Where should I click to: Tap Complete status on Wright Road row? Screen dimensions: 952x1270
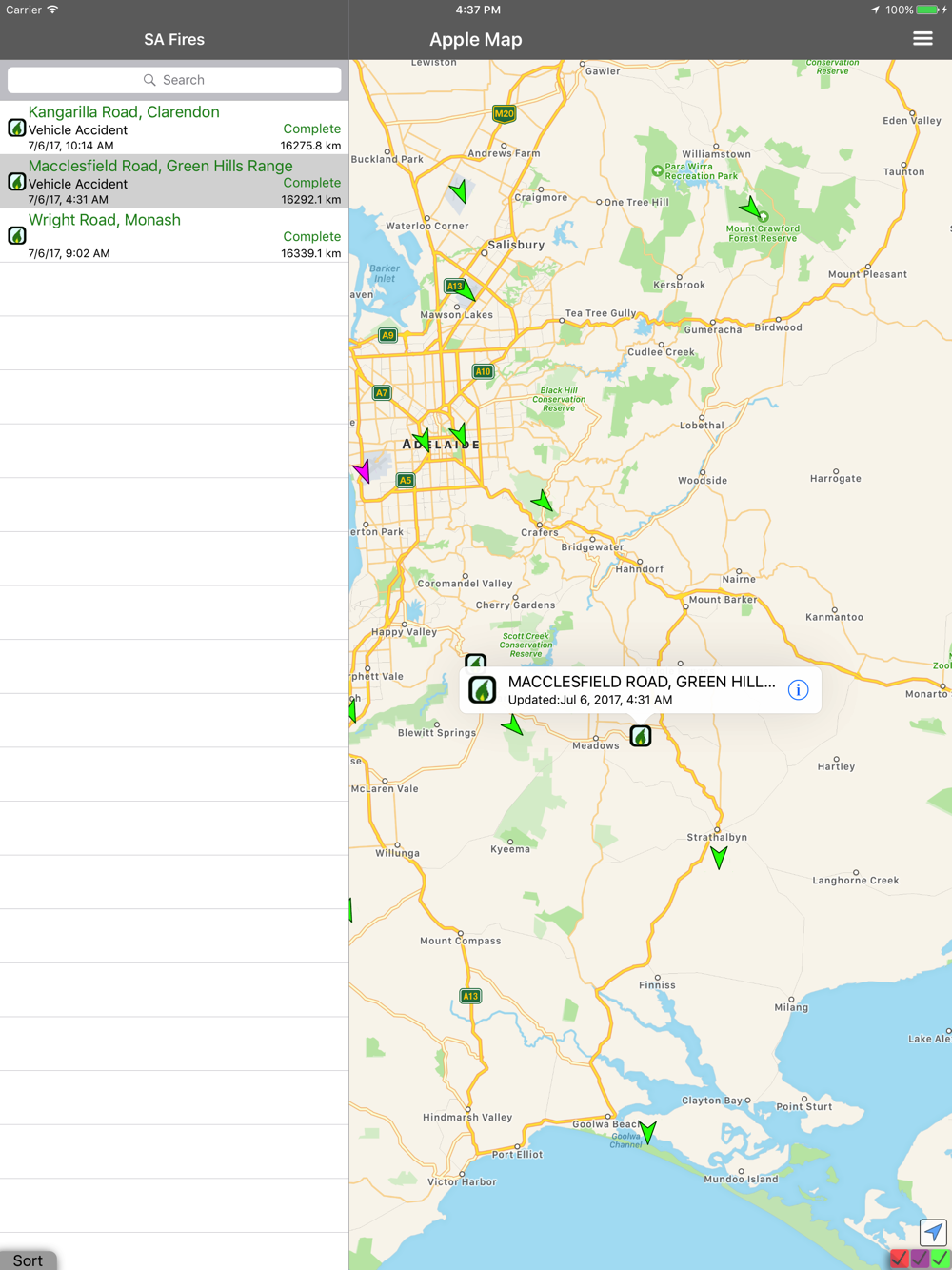click(311, 236)
